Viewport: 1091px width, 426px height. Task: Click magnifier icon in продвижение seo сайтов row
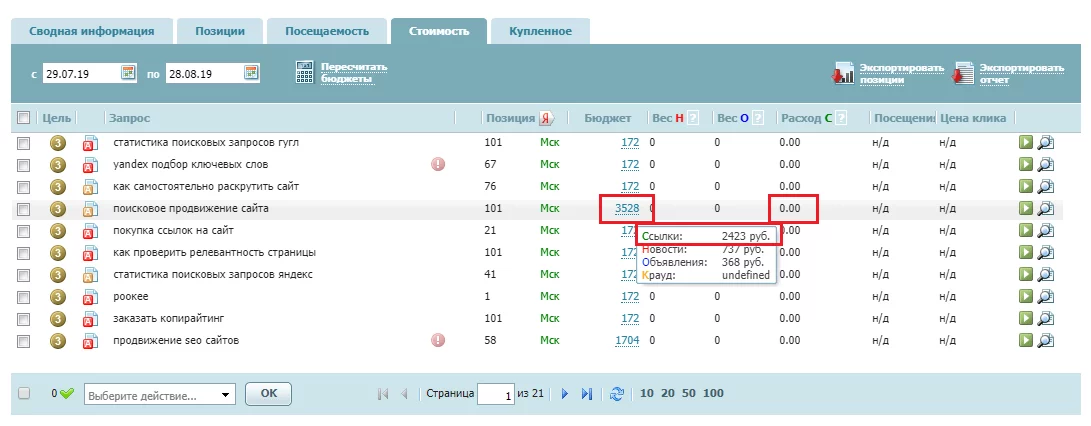coord(1046,341)
